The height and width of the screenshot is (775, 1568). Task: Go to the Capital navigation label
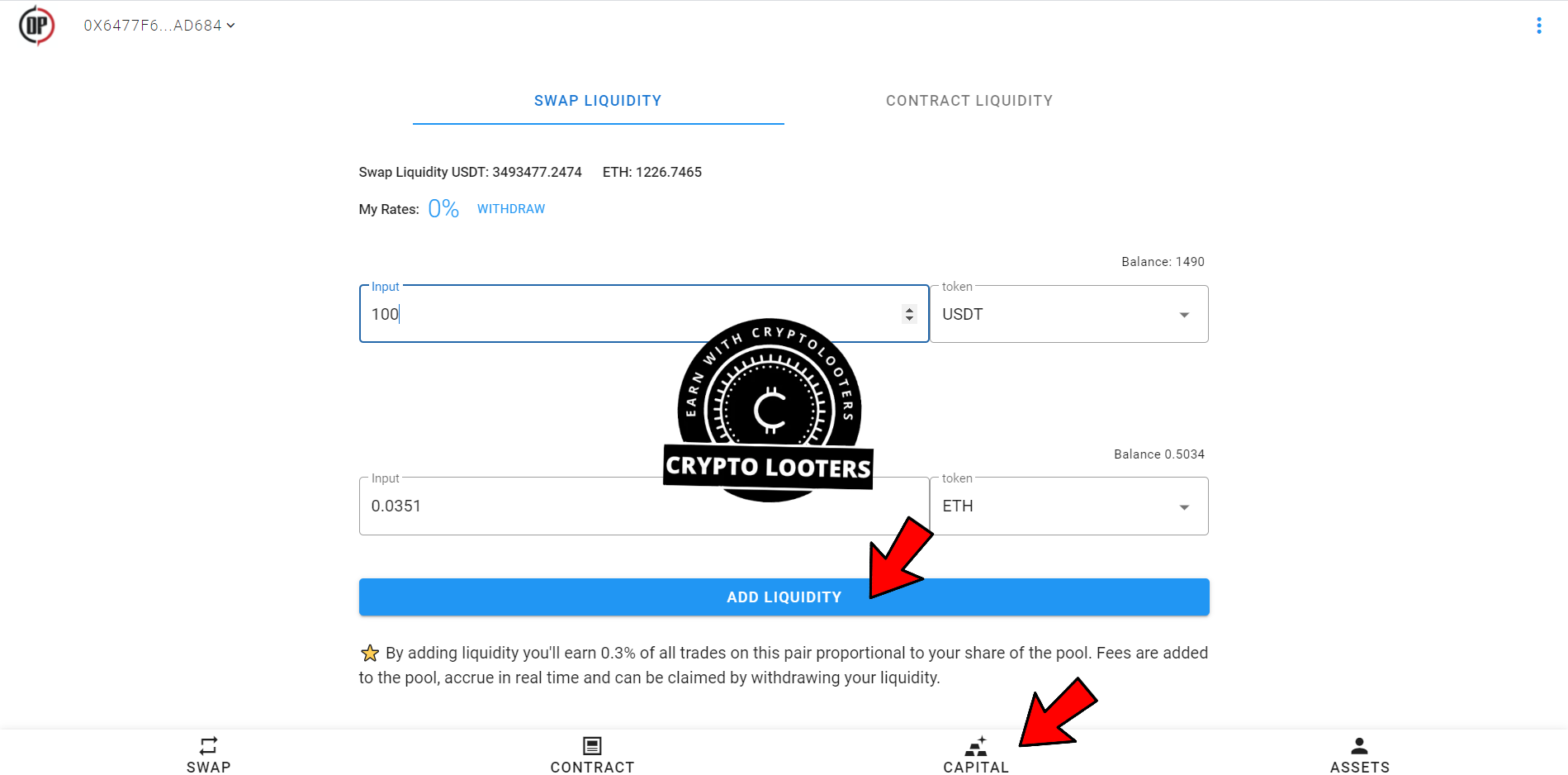pyautogui.click(x=976, y=767)
